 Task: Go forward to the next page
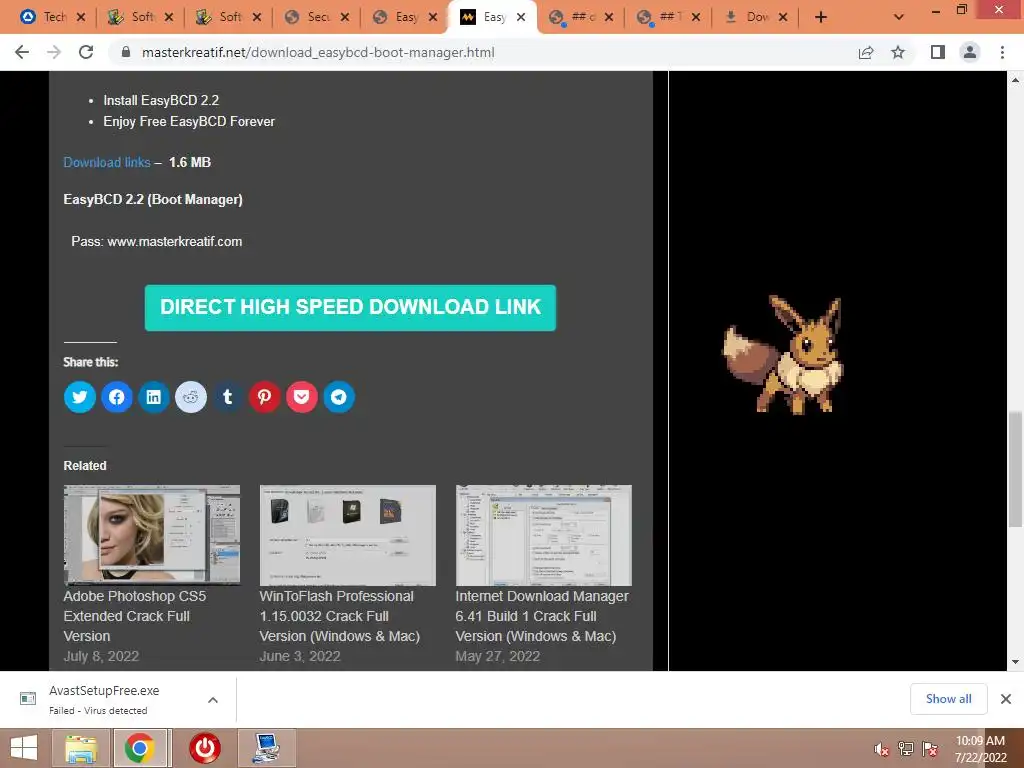click(x=54, y=52)
